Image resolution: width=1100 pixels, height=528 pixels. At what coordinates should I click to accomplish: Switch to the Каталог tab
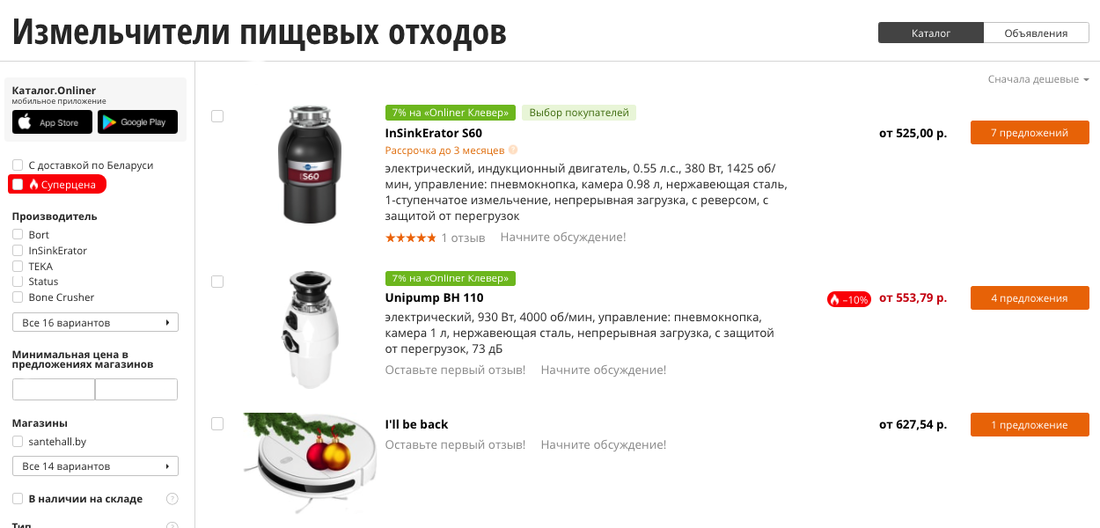point(930,33)
